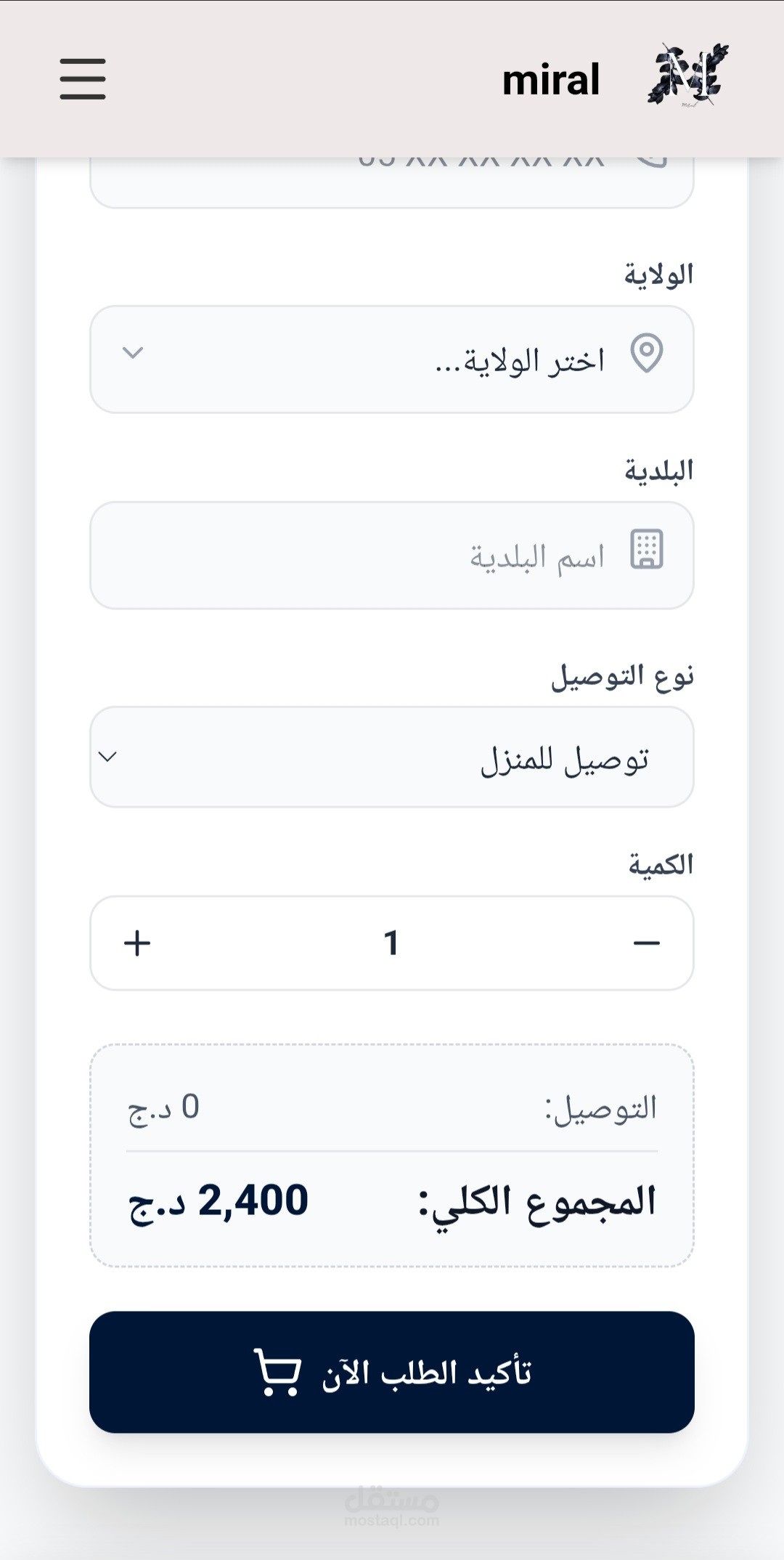Expand the wilaya dropdown chevron arrow
The height and width of the screenshot is (1560, 784).
point(133,353)
